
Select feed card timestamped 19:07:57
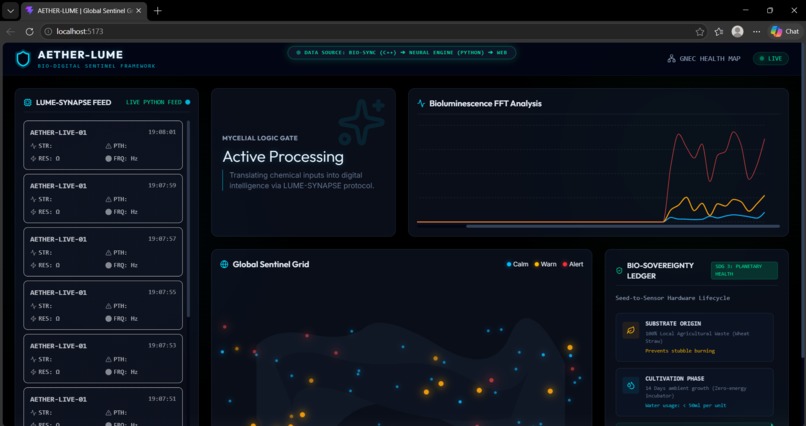pos(103,252)
